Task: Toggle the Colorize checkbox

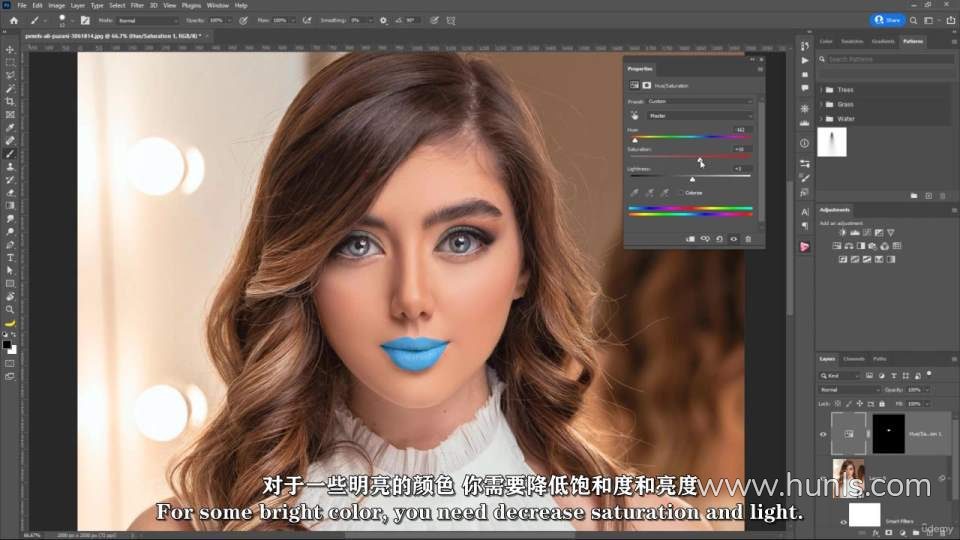Action: click(681, 193)
